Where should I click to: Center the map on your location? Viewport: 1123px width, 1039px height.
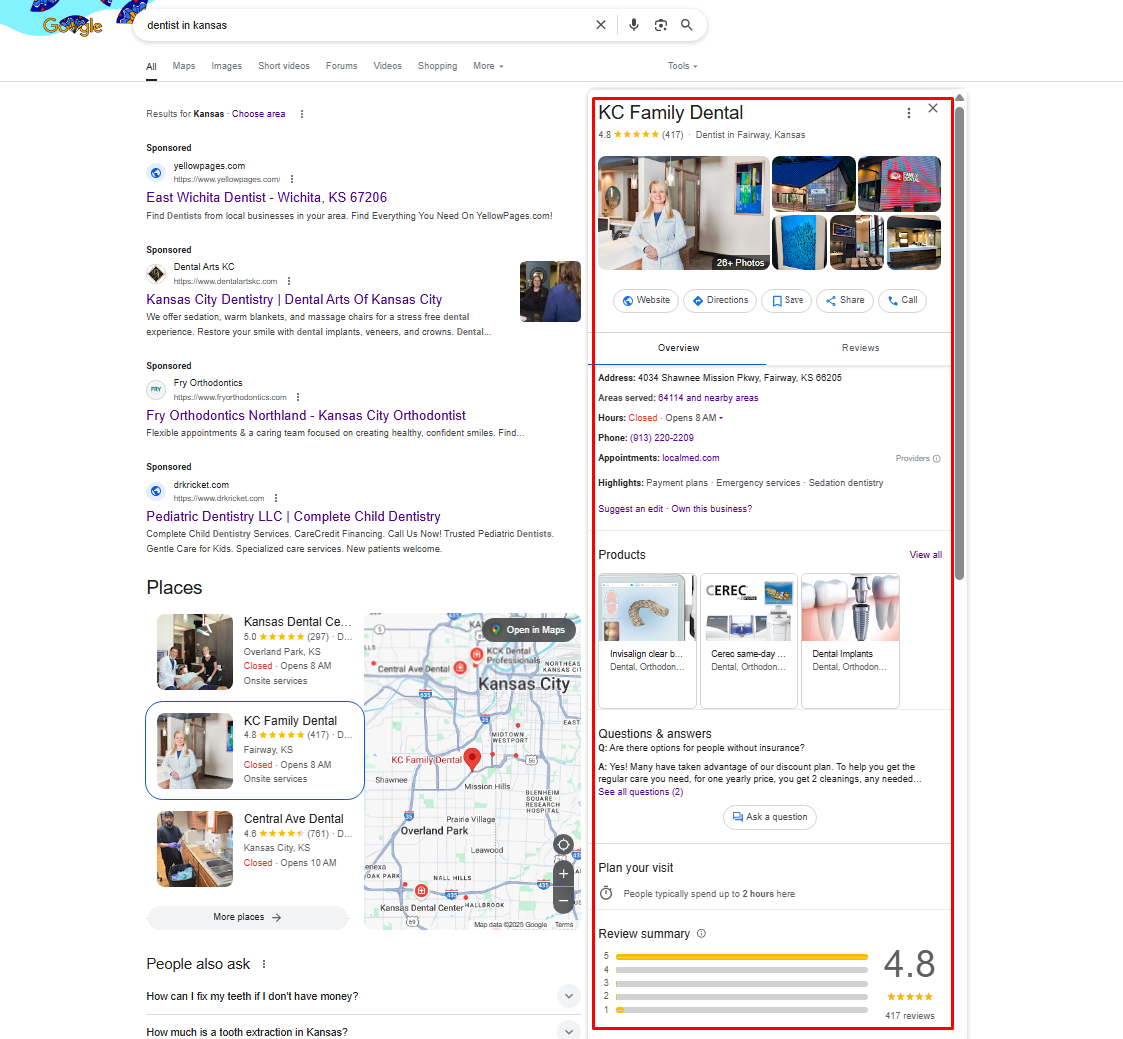pyautogui.click(x=563, y=845)
